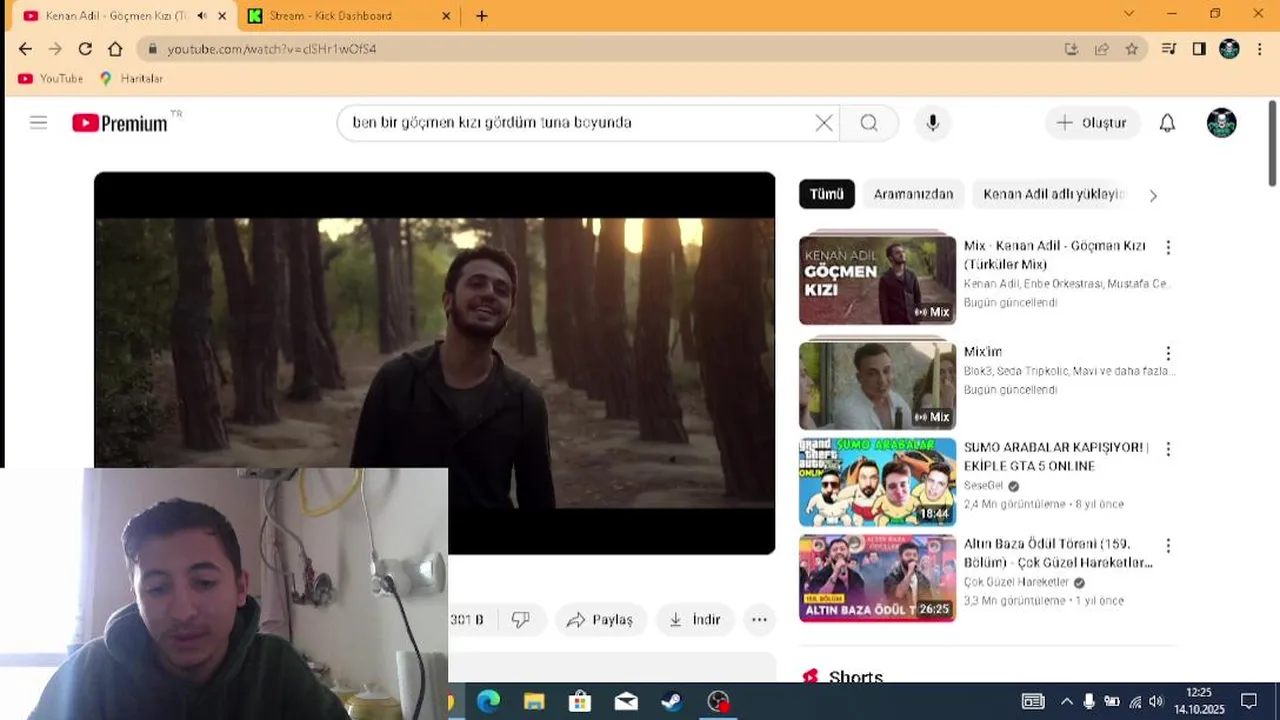
Task: Open the Çok Güzel Hareketler channel name
Action: point(1016,582)
